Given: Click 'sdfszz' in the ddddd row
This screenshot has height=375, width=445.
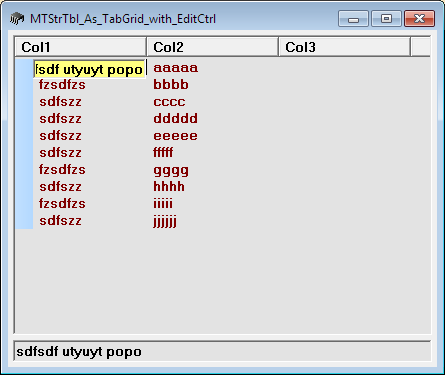Looking at the screenshot, I should click(x=60, y=119).
